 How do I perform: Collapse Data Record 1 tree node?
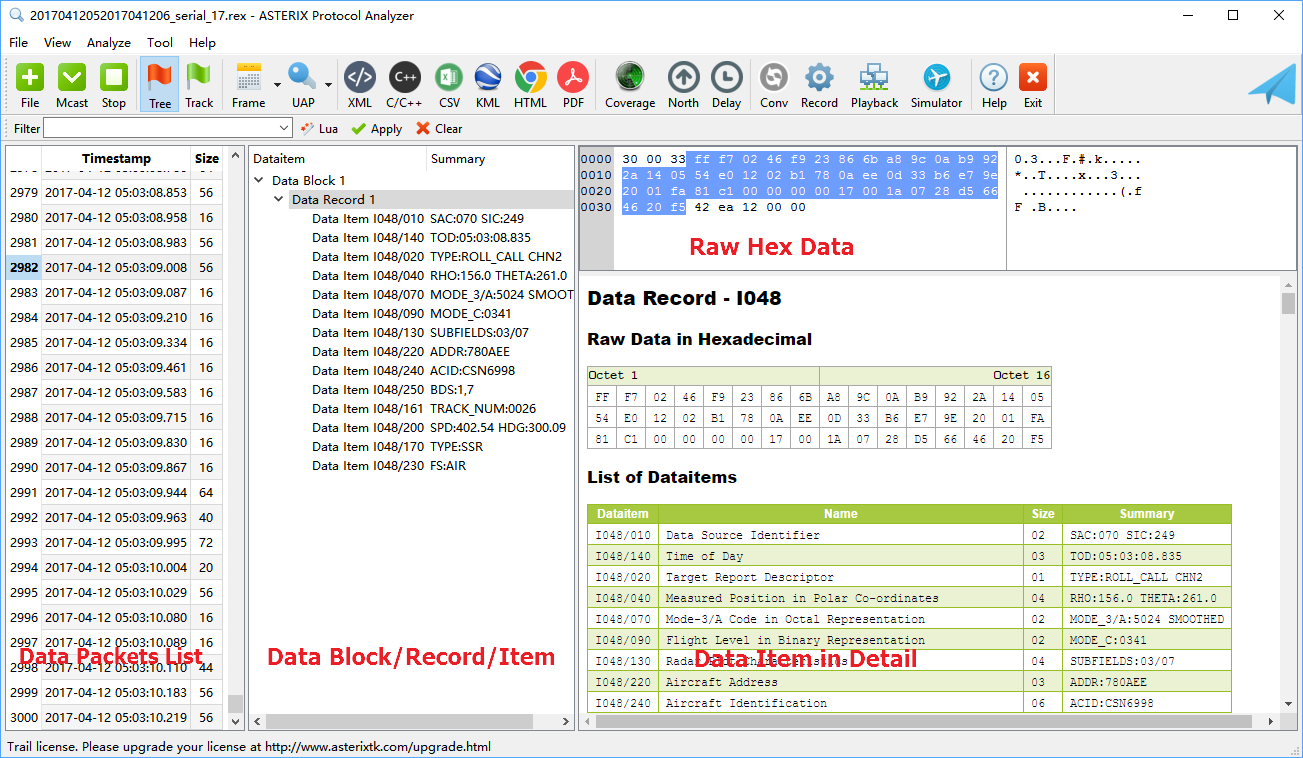pos(280,200)
